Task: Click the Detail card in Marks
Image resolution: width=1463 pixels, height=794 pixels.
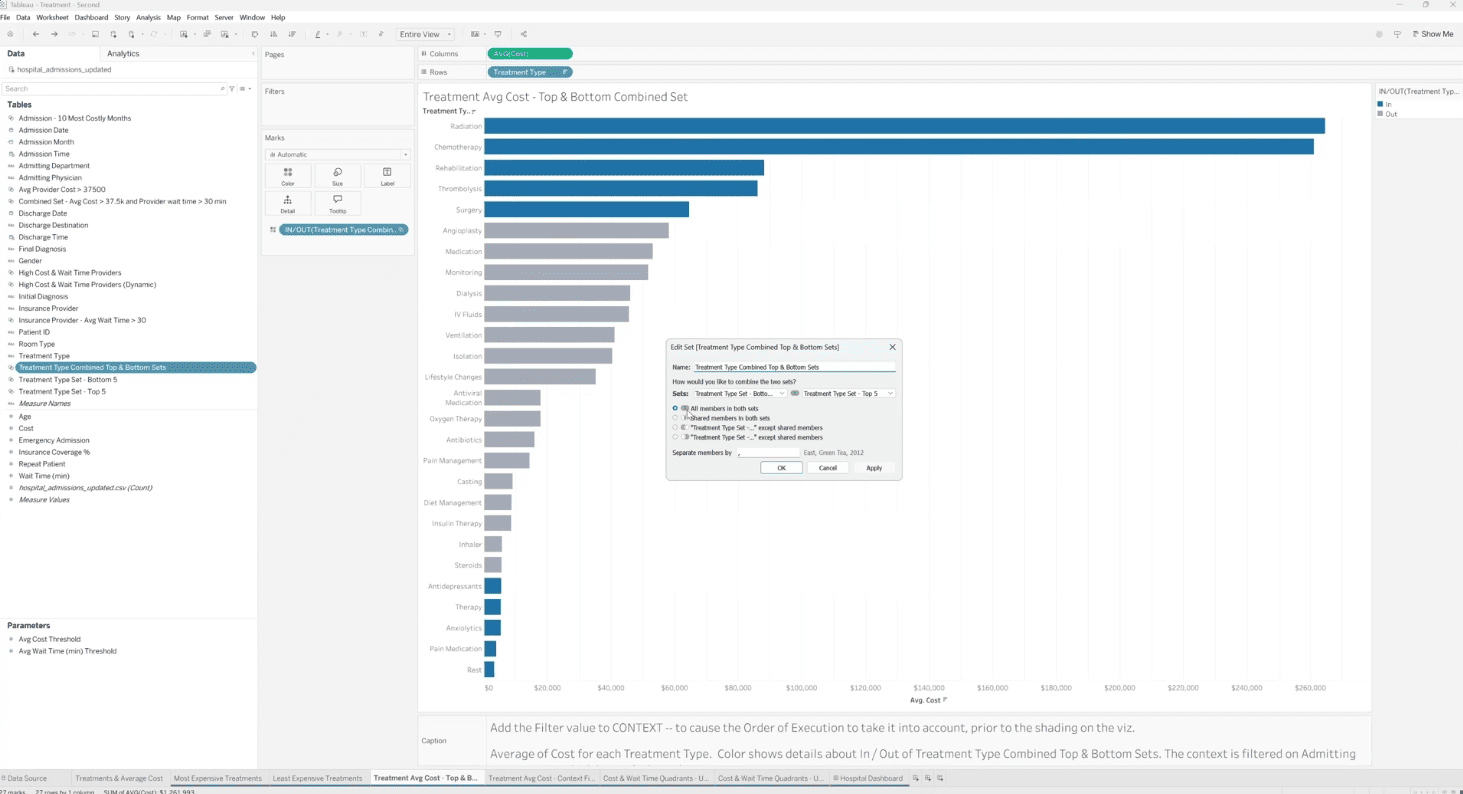Action: pos(288,203)
